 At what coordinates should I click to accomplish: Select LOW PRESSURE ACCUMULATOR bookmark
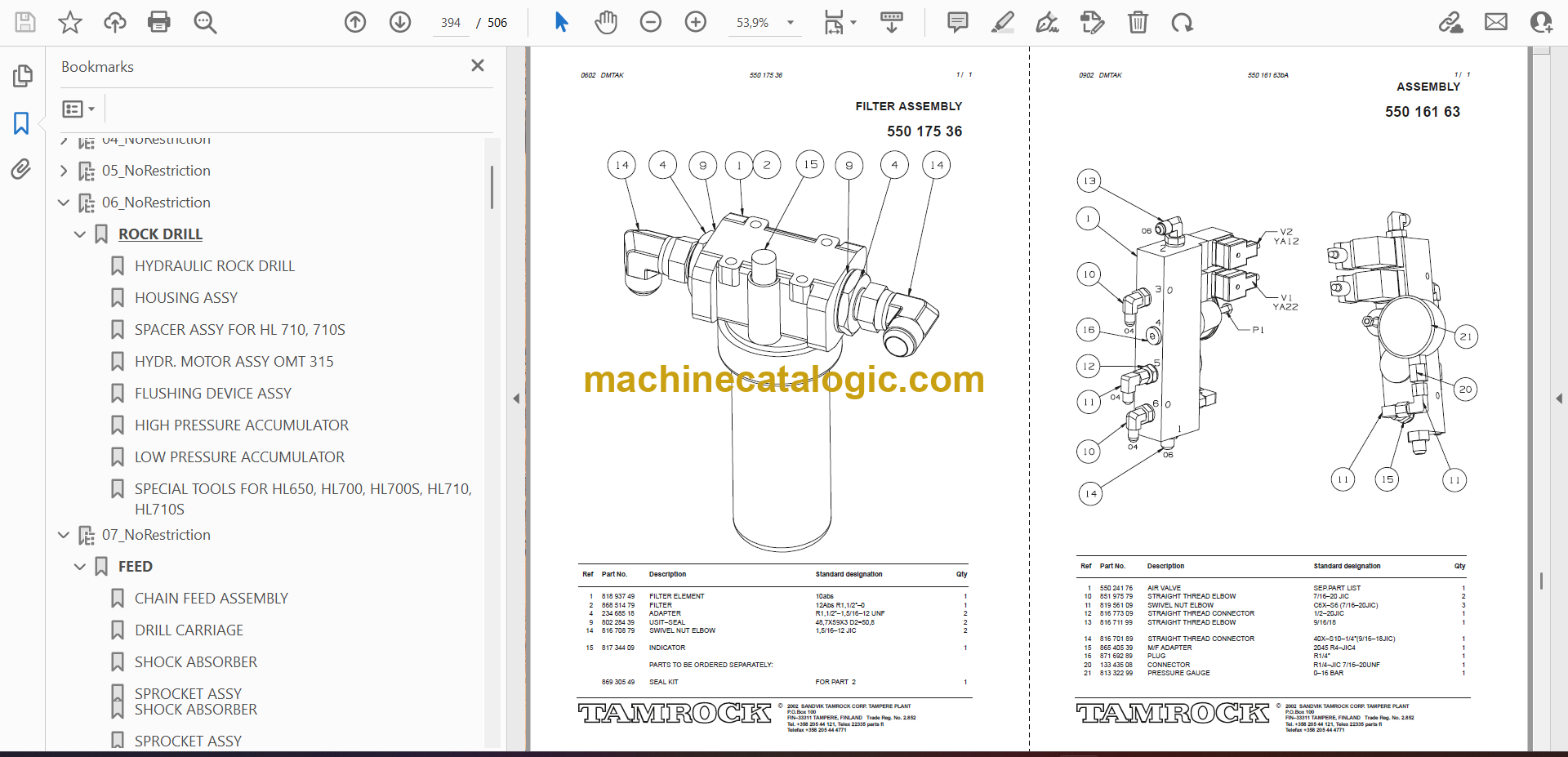(239, 457)
